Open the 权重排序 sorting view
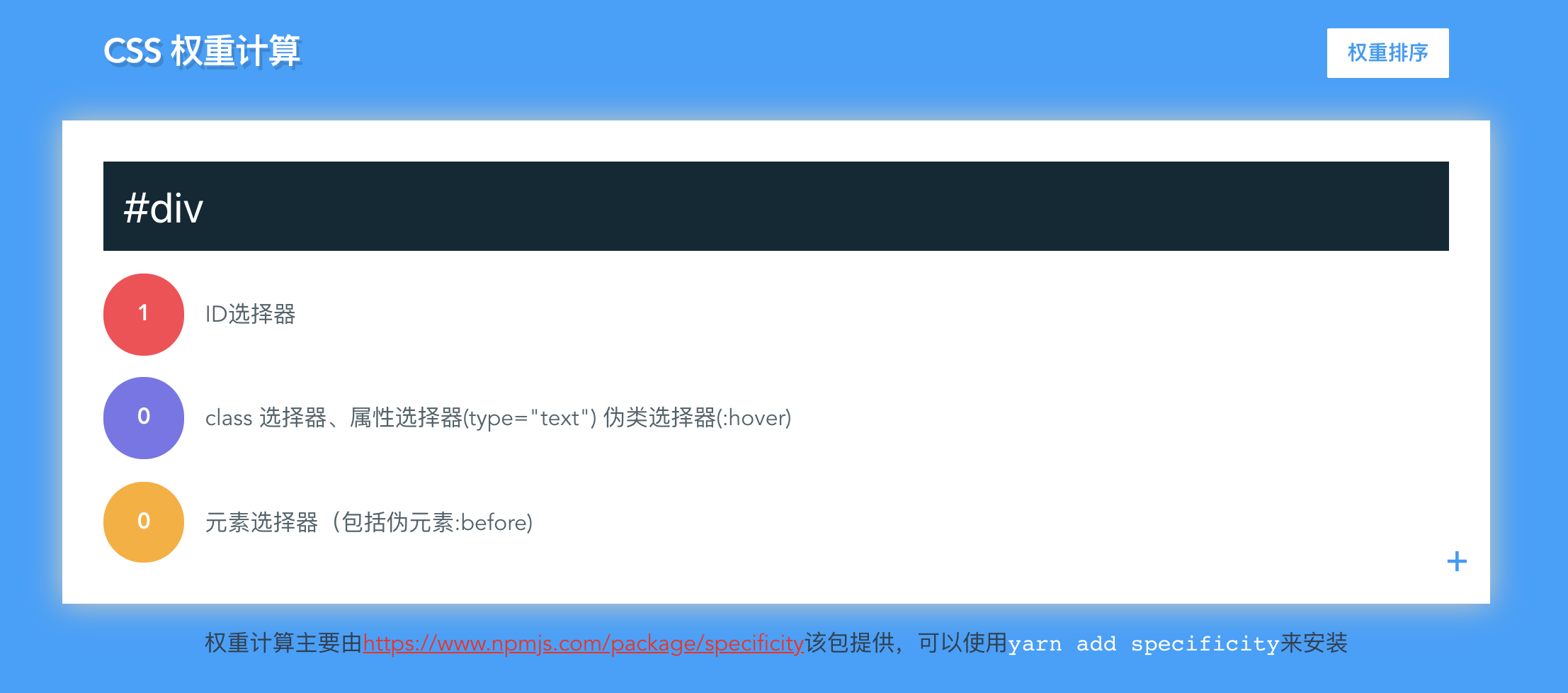1568x693 pixels. click(1387, 53)
